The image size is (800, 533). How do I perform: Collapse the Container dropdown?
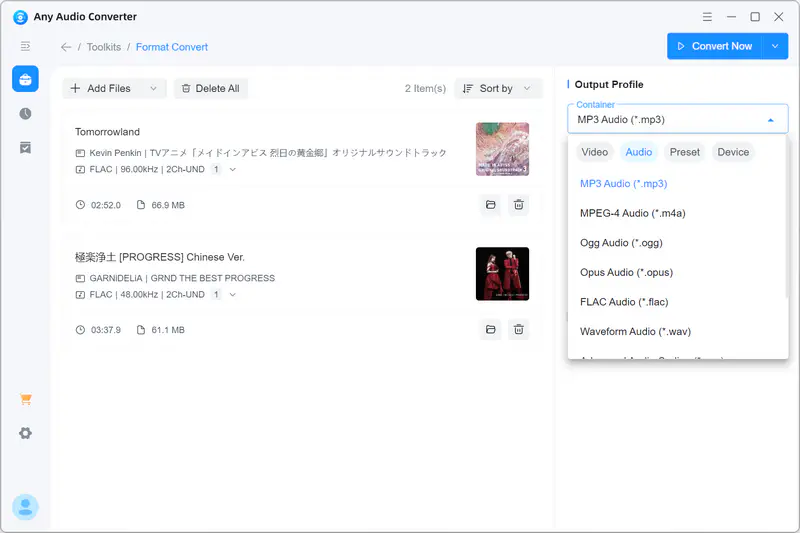click(x=770, y=120)
